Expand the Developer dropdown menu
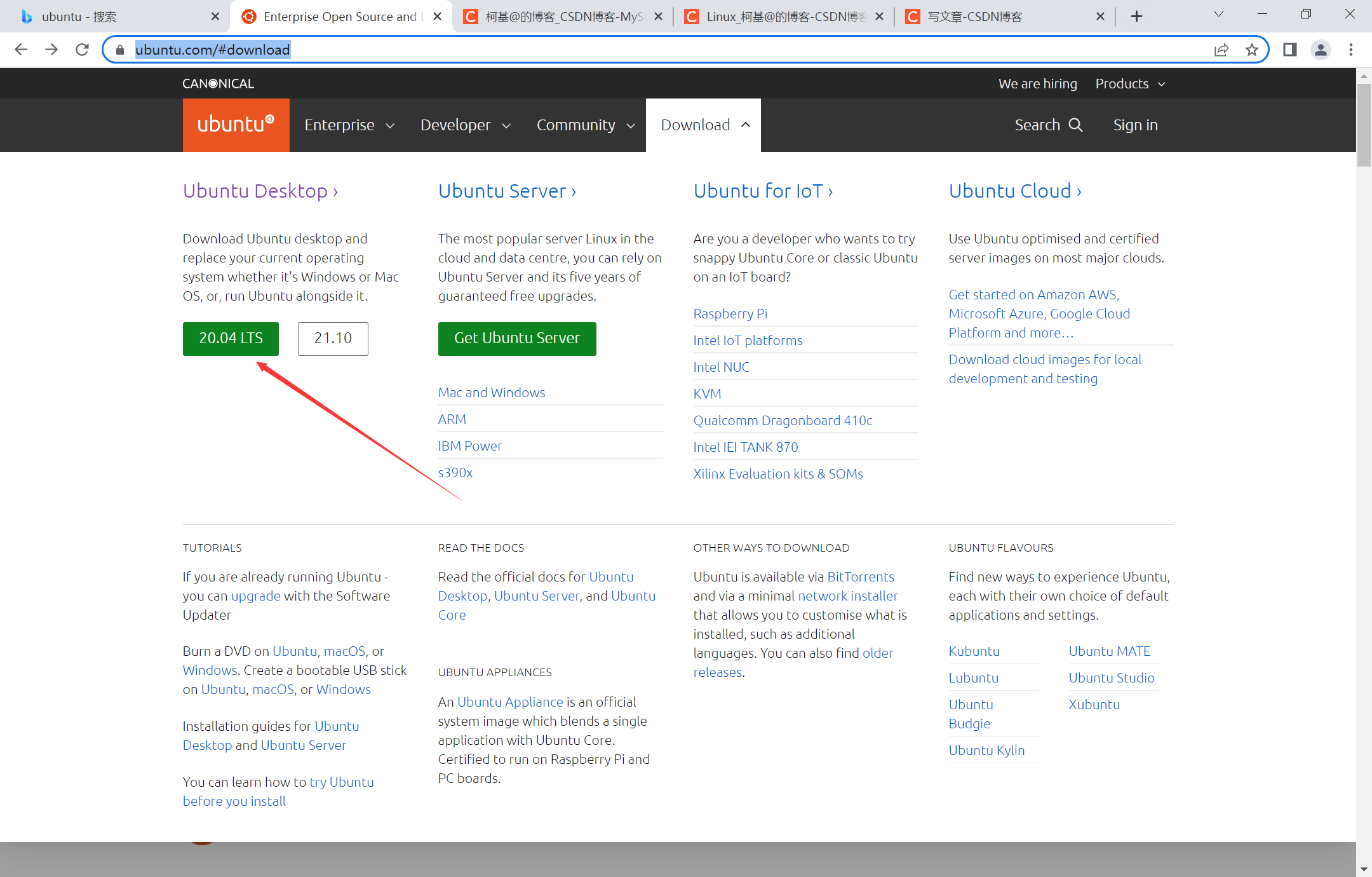Viewport: 1372px width, 877px height. [x=466, y=125]
